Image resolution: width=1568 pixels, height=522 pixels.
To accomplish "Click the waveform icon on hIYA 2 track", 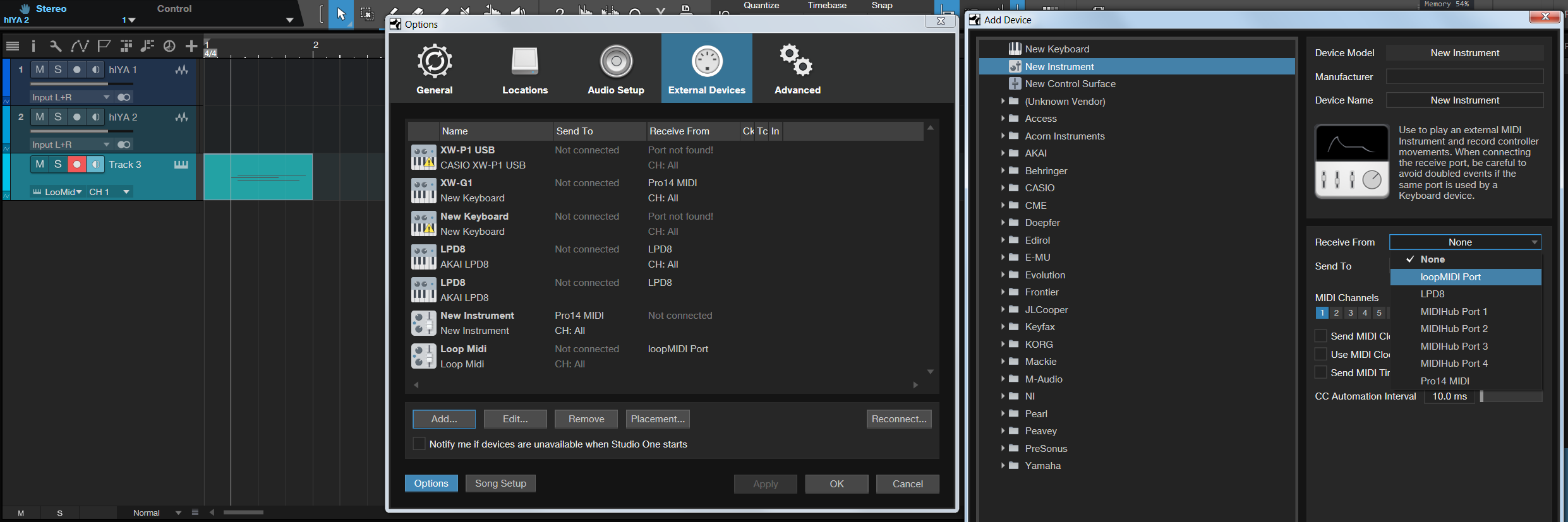I will click(181, 117).
